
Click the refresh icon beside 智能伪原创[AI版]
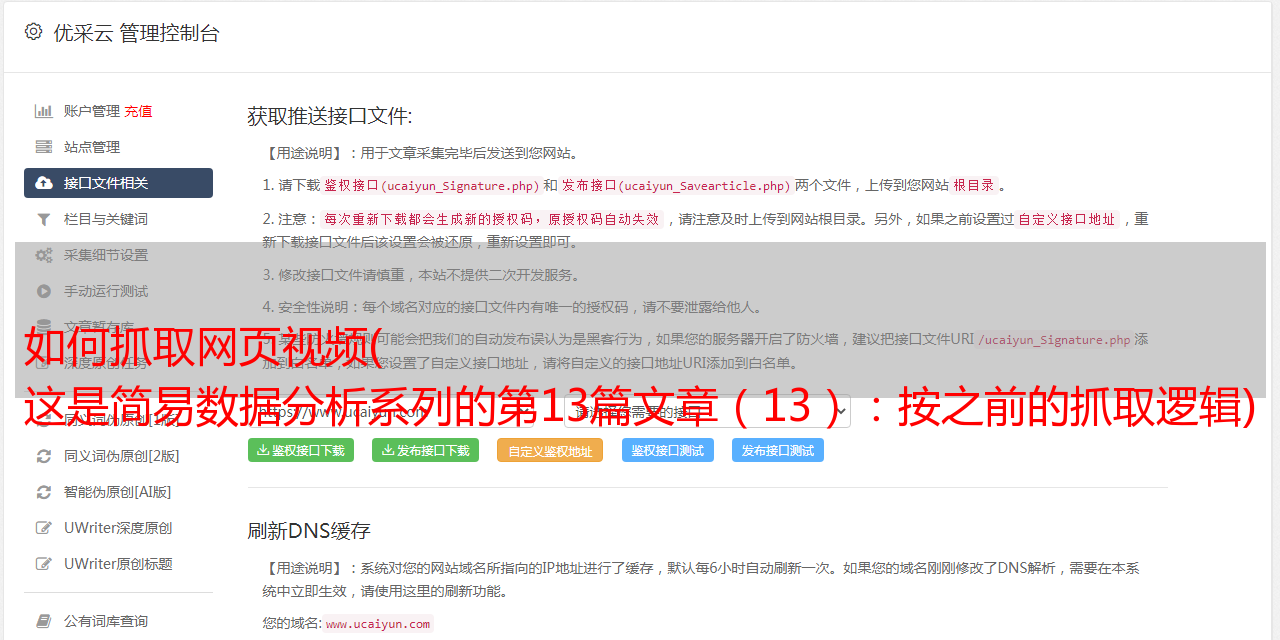point(44,492)
